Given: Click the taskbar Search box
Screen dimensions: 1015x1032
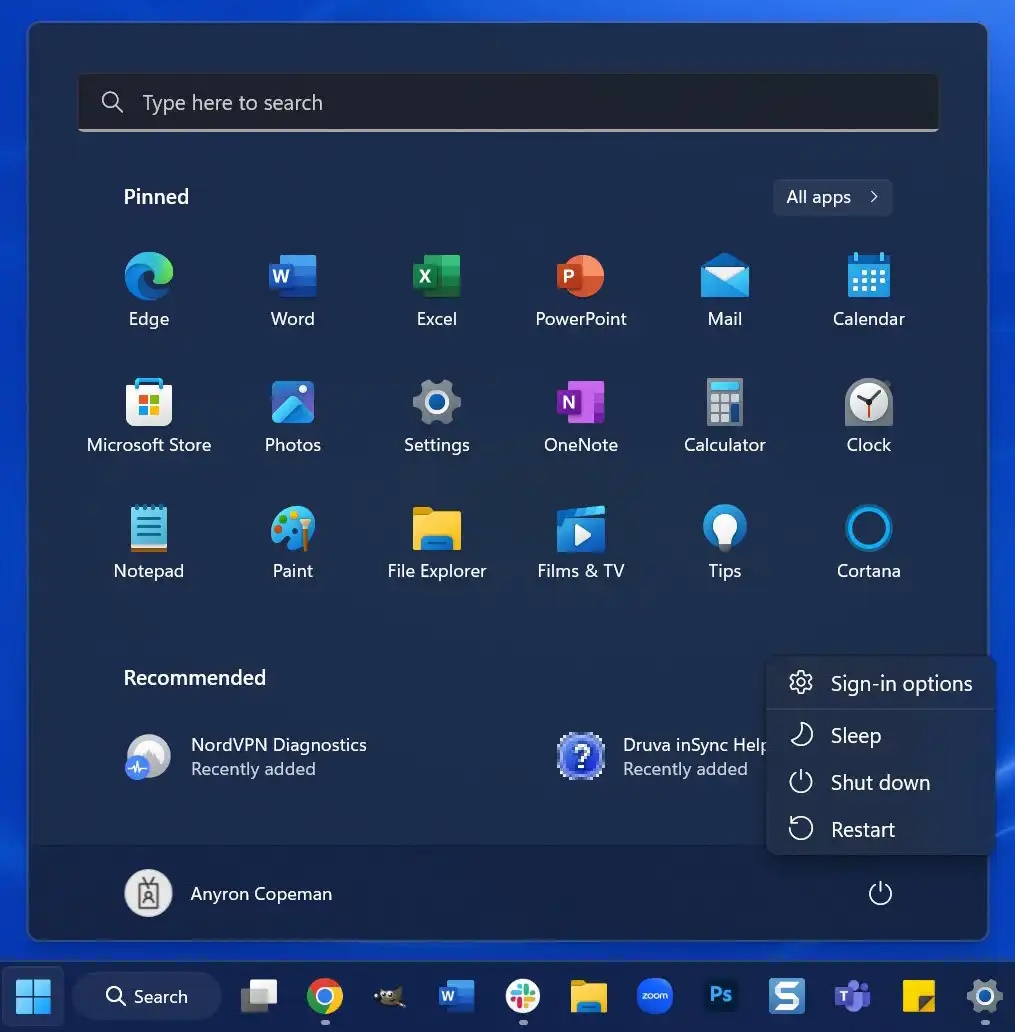Looking at the screenshot, I should point(147,996).
